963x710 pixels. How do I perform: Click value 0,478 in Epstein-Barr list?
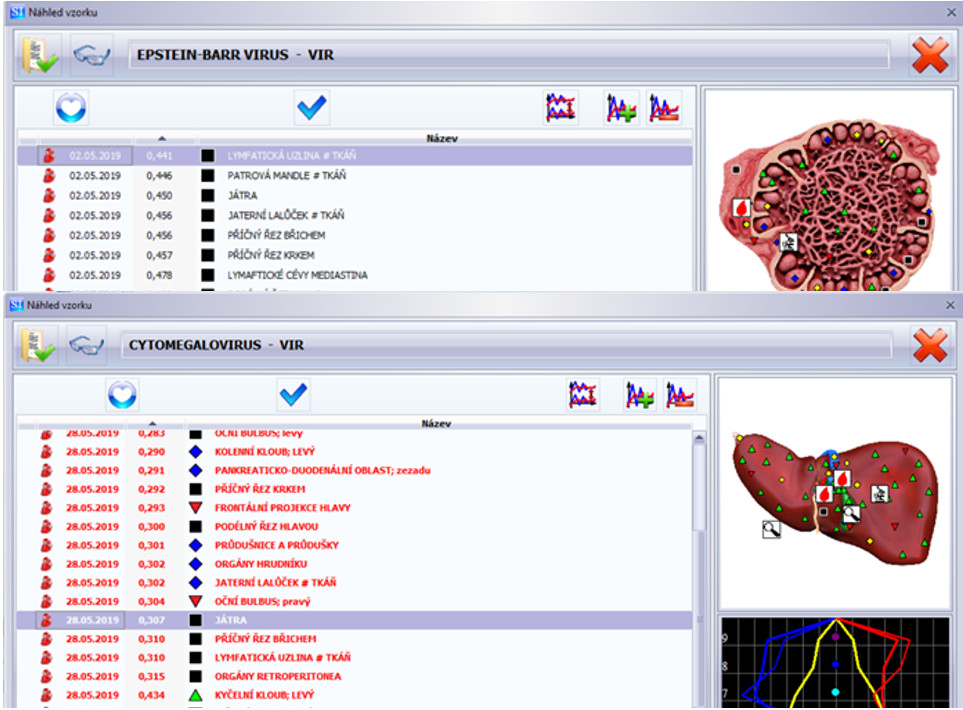point(159,275)
